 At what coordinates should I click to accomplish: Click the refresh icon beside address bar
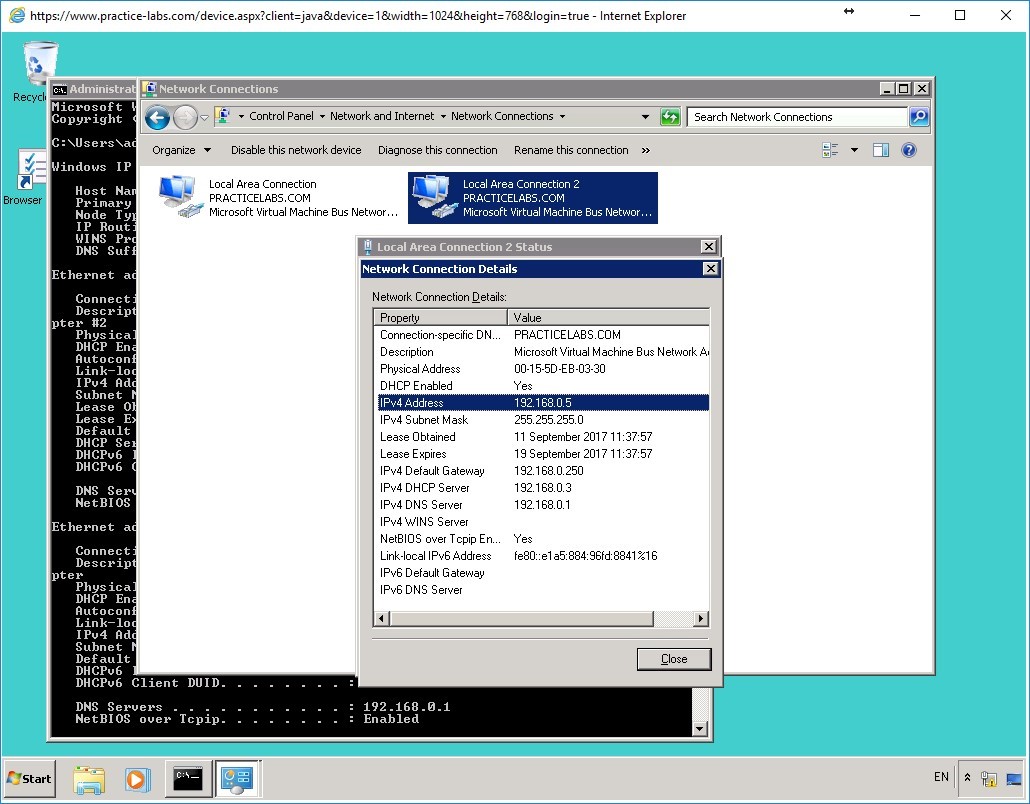coord(670,116)
